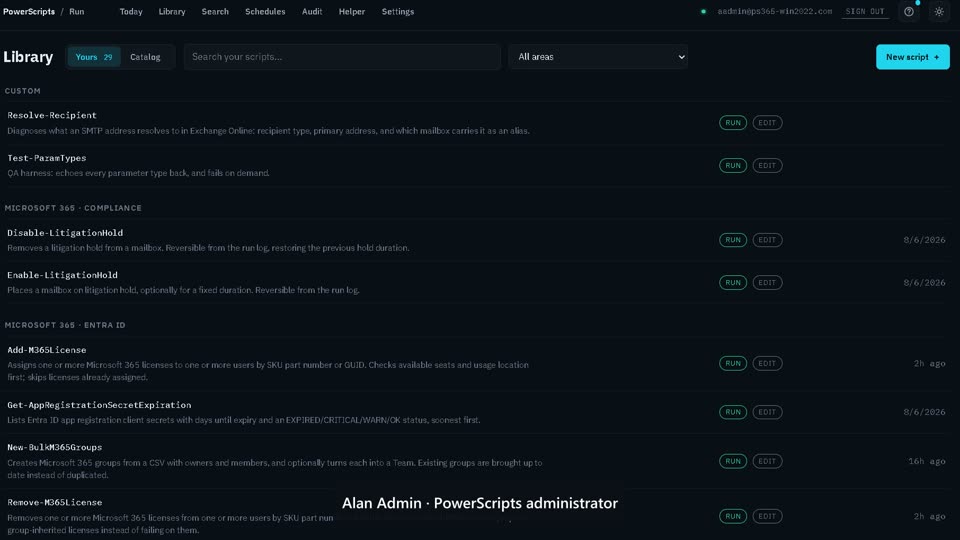This screenshot has height=540, width=960.
Task: Run the Remove-M365License script
Action: coord(733,516)
